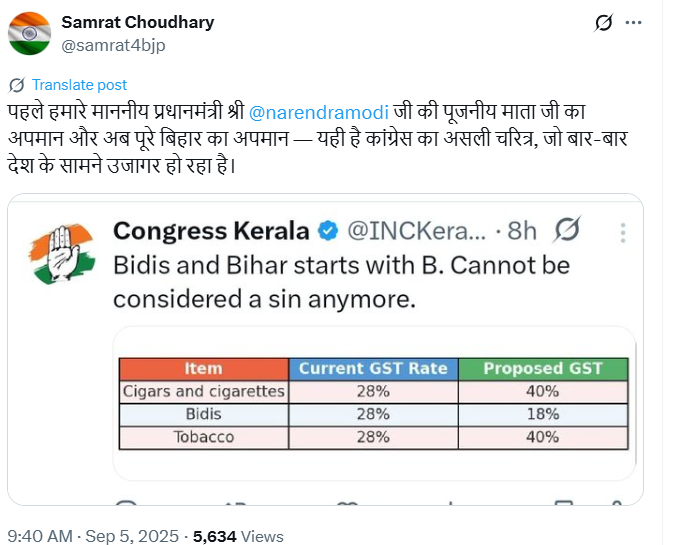
Task: Open the vertical three-dot menu on the quoted post
Action: (622, 232)
